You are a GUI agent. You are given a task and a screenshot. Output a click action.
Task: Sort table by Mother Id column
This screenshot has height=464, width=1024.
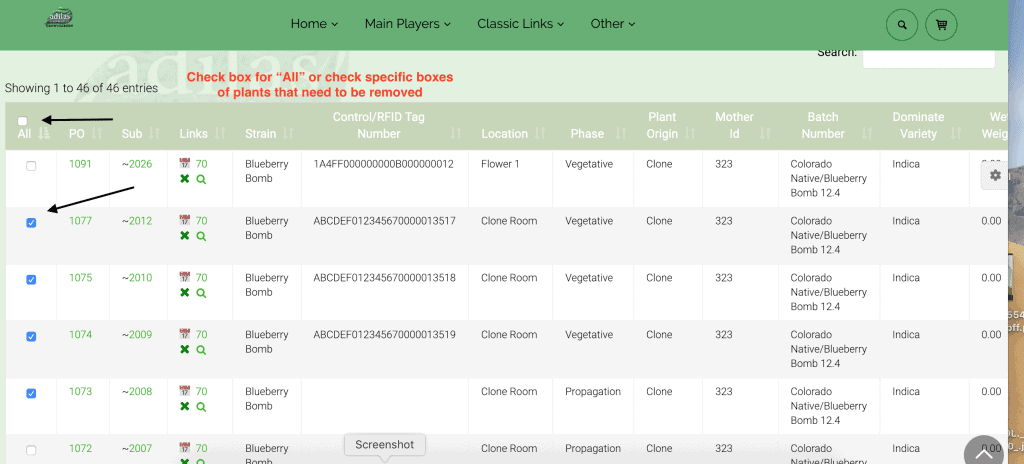tap(741, 125)
